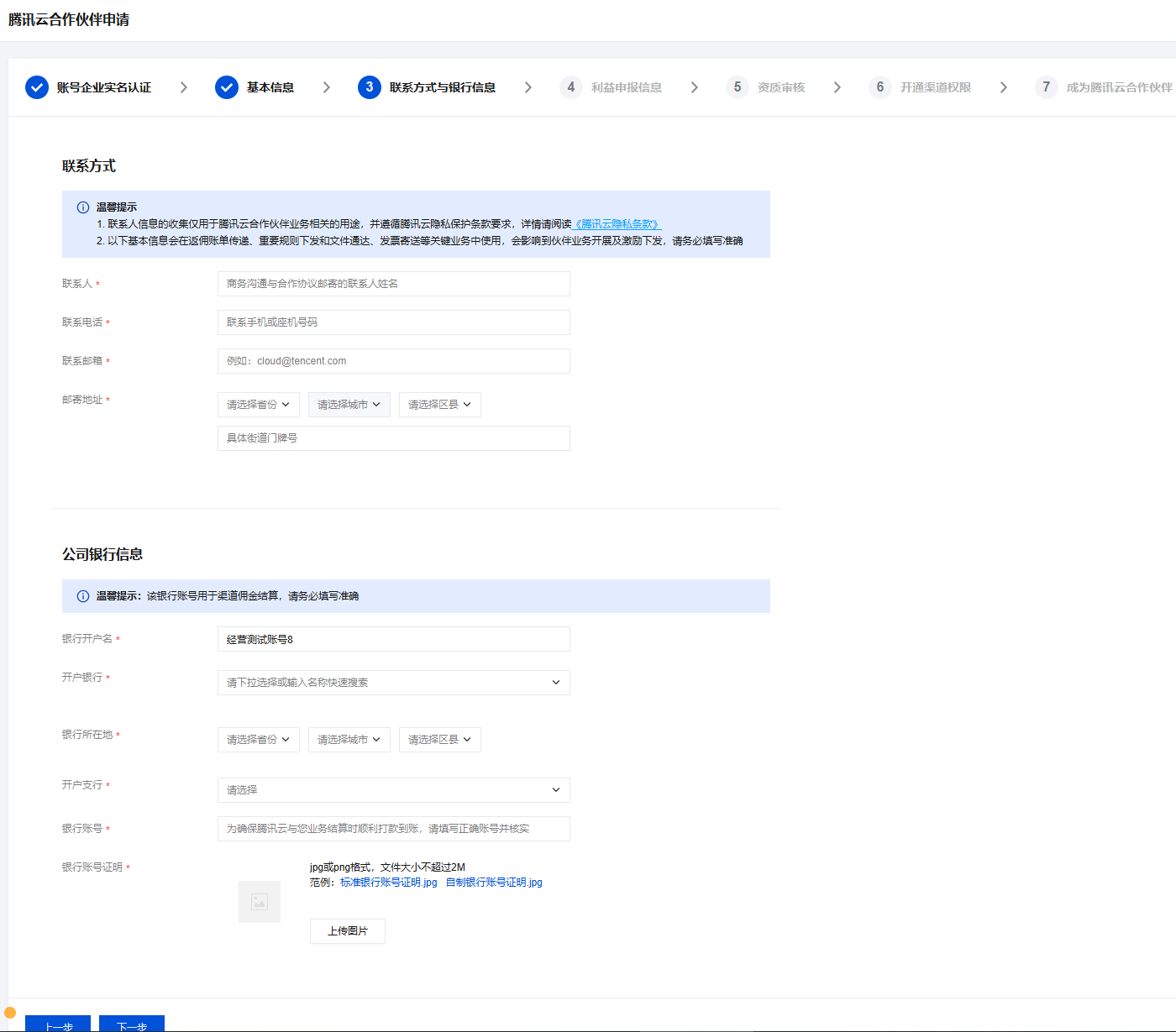Focus the 联系人 name input field
1176x1032 pixels.
point(394,284)
